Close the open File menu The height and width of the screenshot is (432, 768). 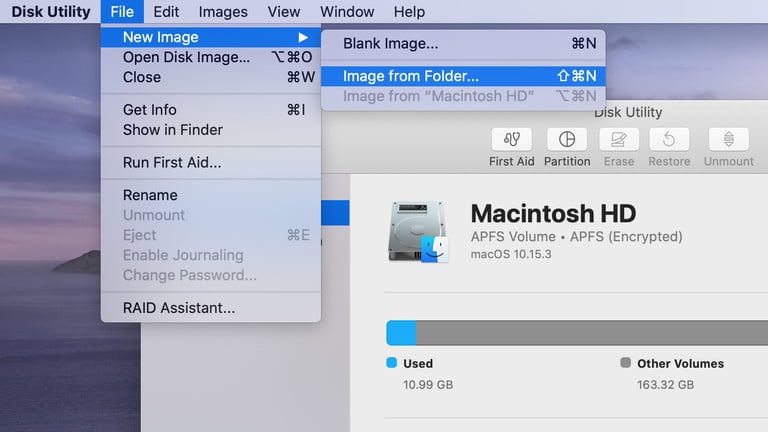pos(122,11)
